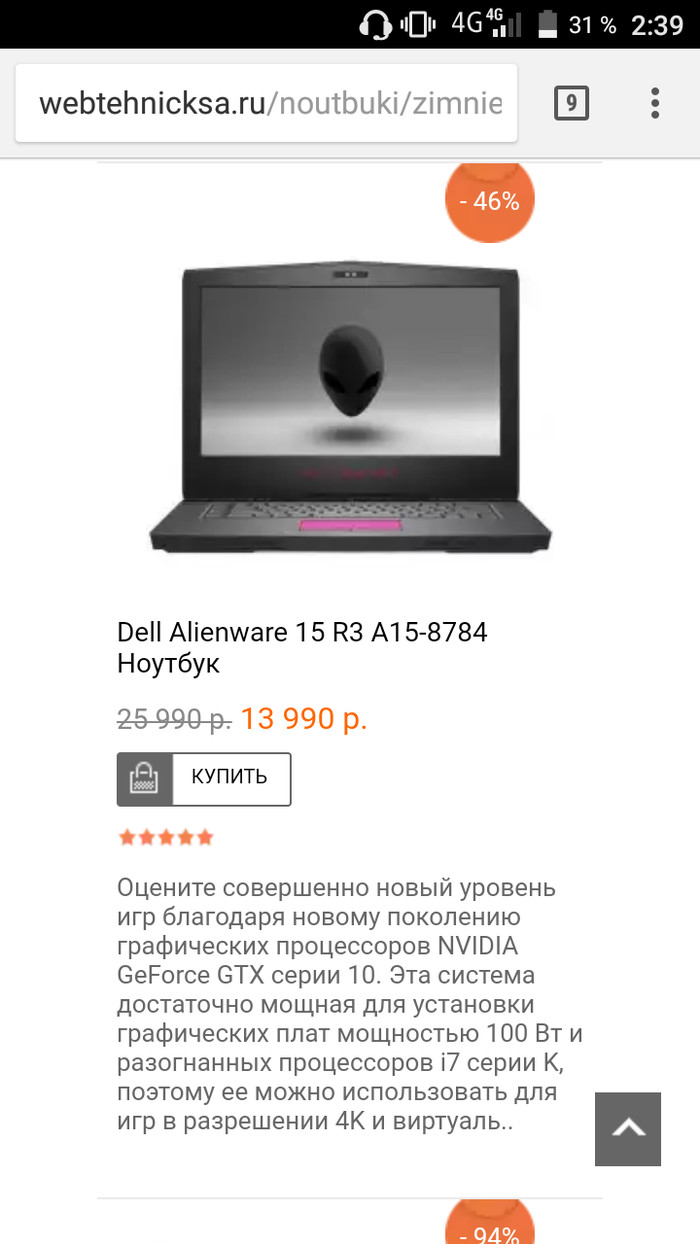Tap the 31 % battery percentage text
700x1244 pixels.
click(x=593, y=25)
